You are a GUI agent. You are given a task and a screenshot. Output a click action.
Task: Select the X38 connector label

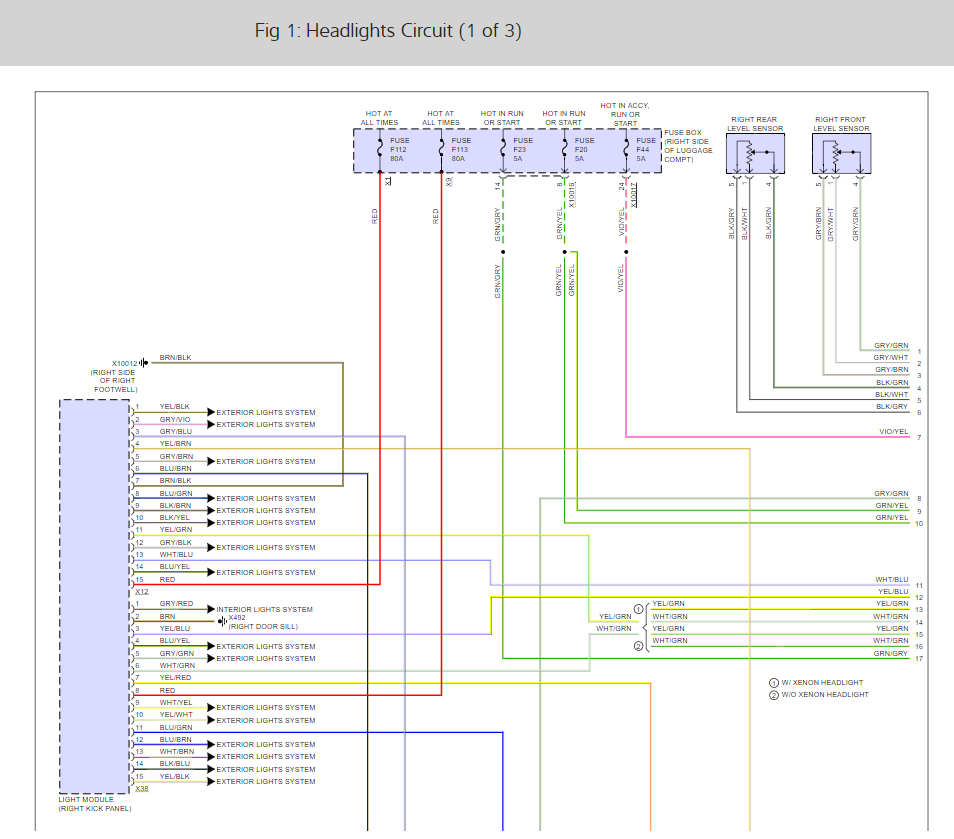point(142,789)
